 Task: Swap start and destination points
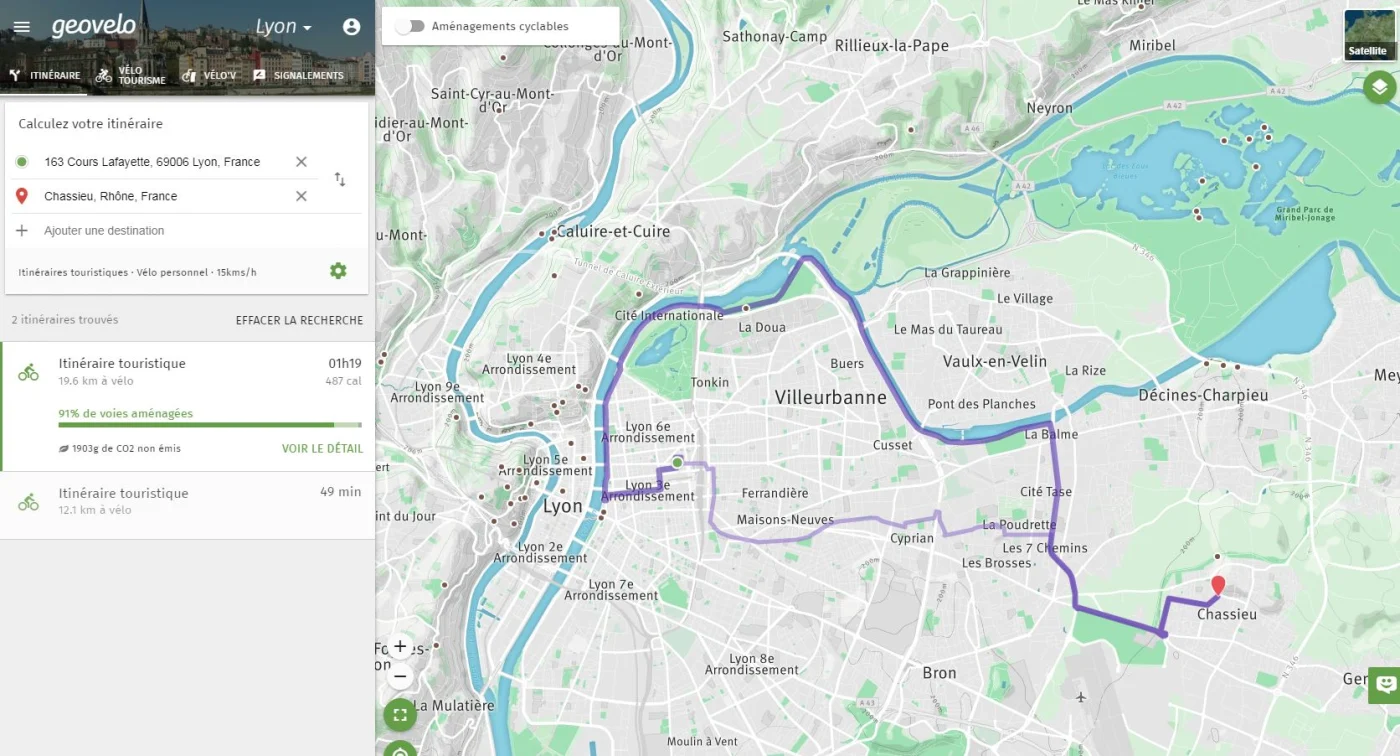point(340,179)
